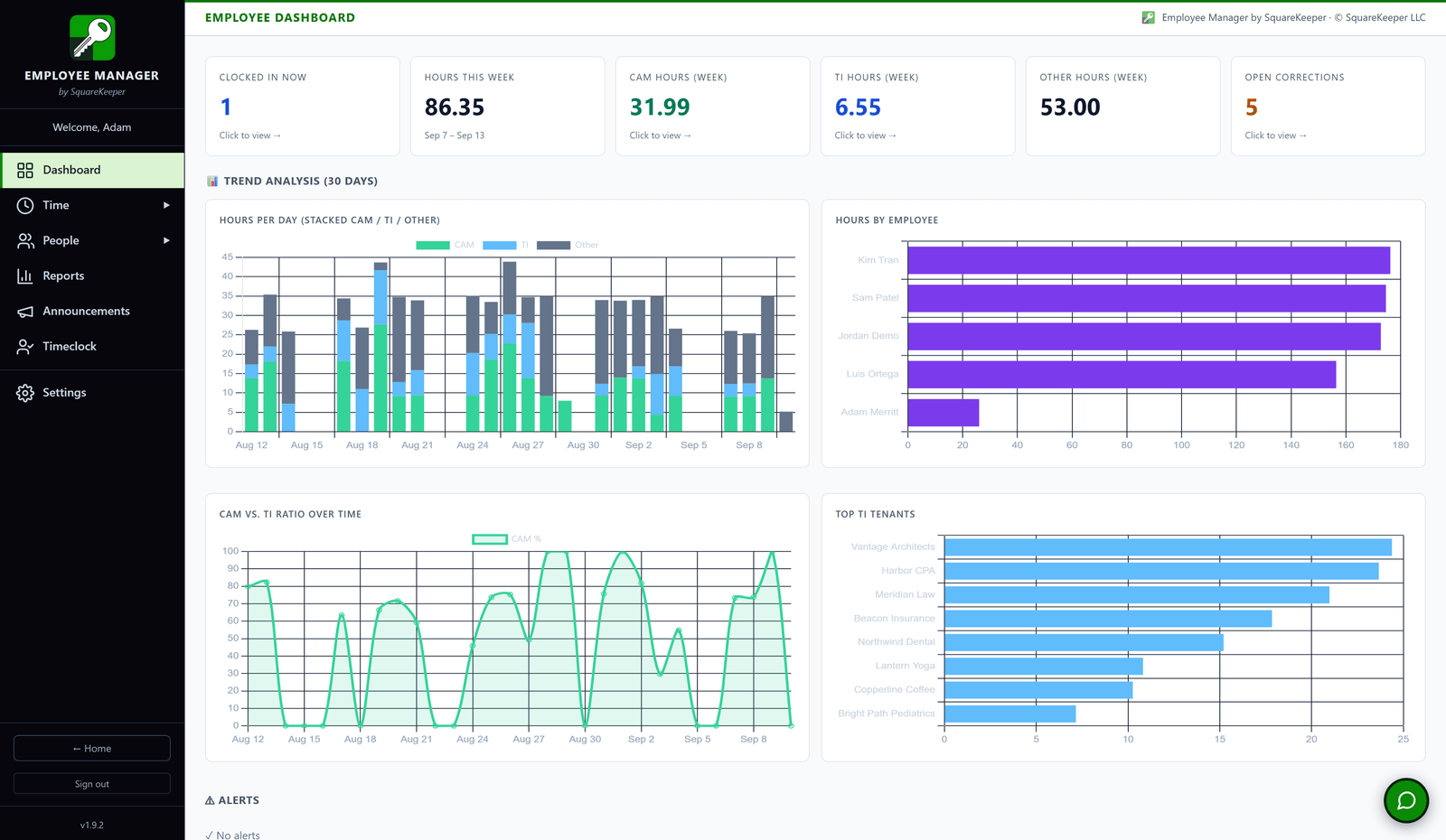The width and height of the screenshot is (1446, 840).
Task: Click view link under CAM Hours
Action: tap(661, 135)
